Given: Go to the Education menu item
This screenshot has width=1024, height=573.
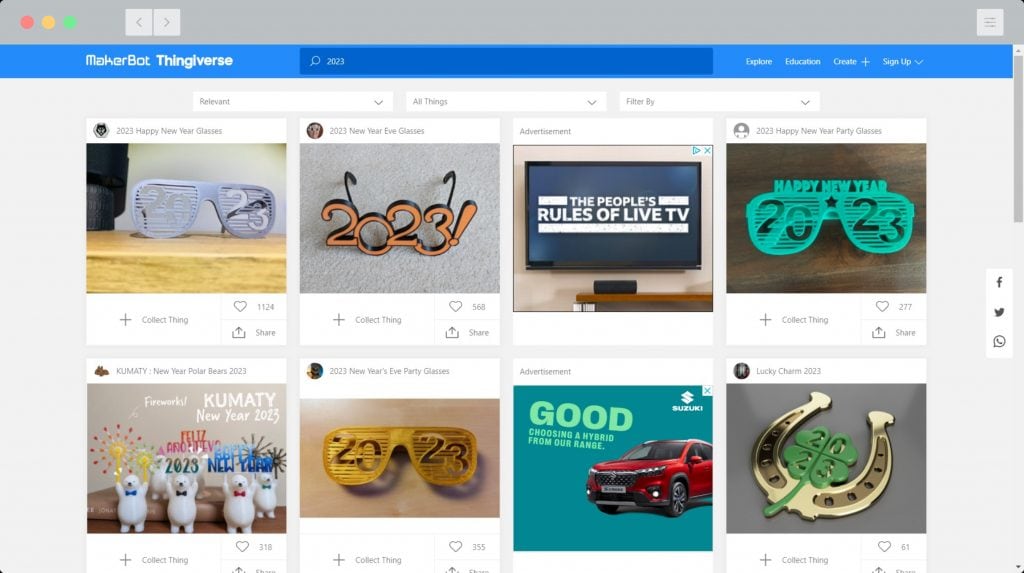Looking at the screenshot, I should [802, 62].
